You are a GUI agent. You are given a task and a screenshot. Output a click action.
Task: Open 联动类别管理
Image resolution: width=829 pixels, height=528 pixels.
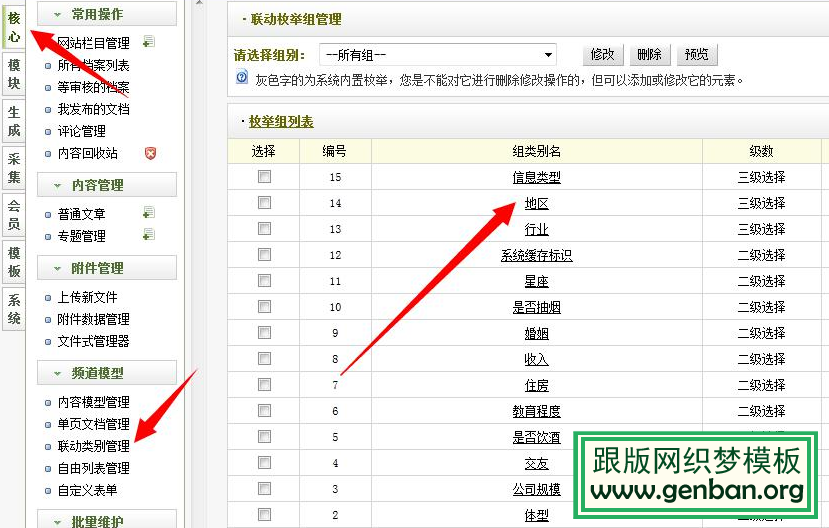[94, 446]
